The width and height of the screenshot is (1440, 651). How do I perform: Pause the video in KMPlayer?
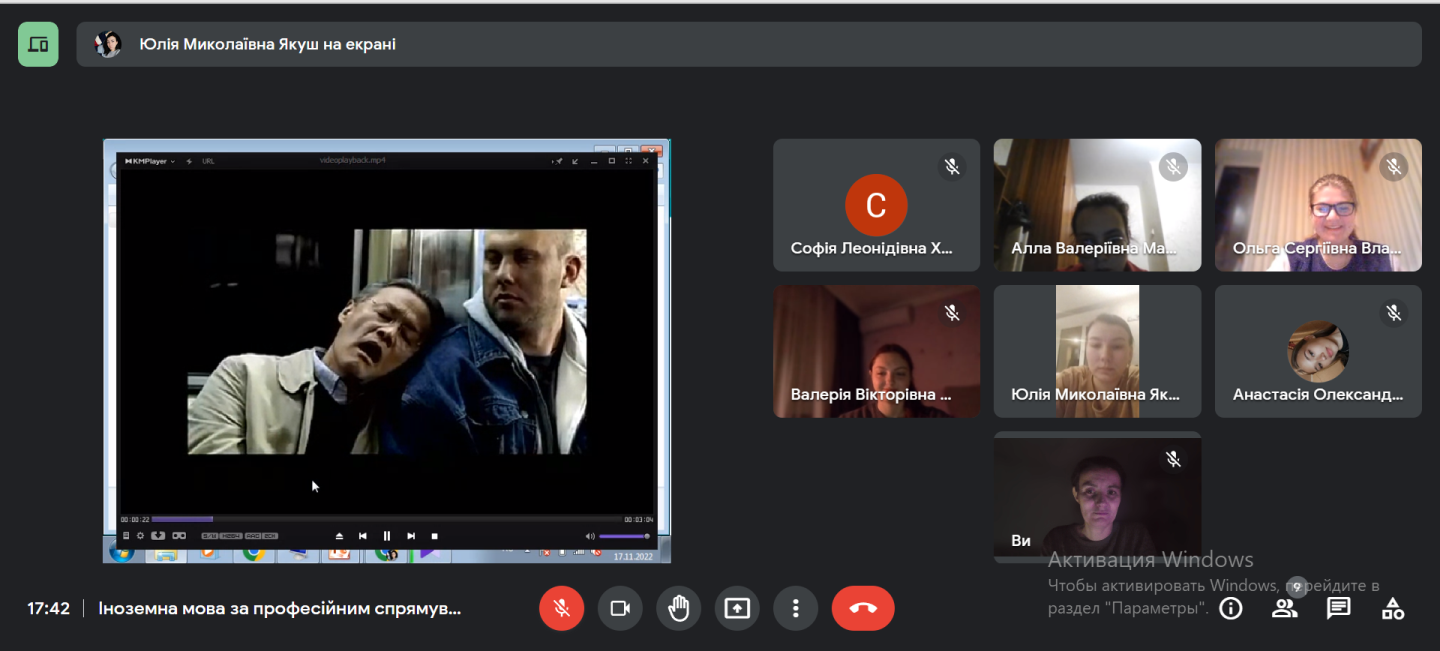click(x=387, y=536)
